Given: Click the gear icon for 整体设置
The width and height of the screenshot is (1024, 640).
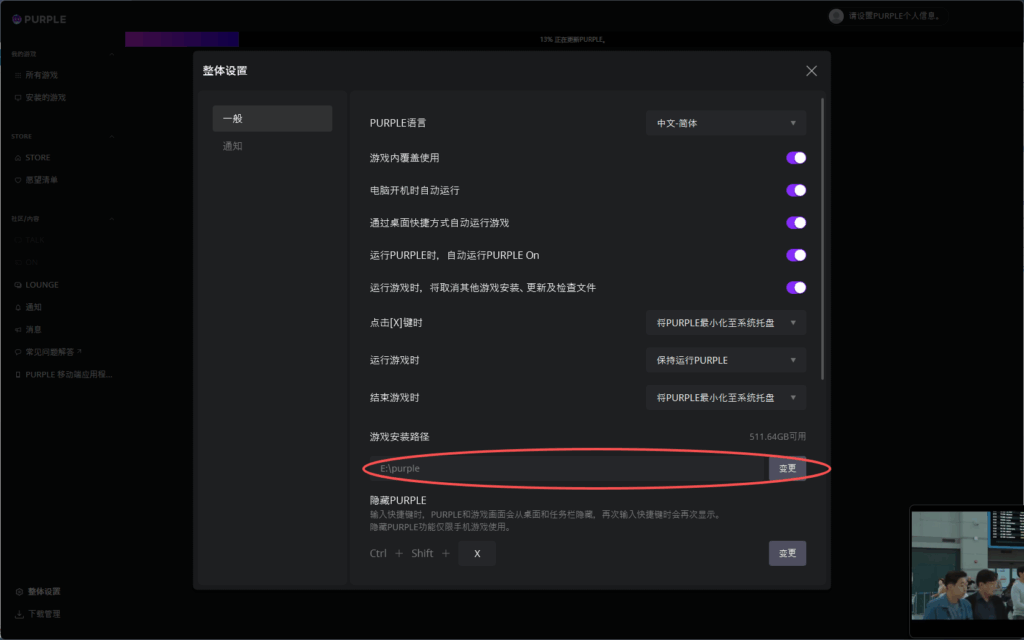Looking at the screenshot, I should click(x=19, y=592).
